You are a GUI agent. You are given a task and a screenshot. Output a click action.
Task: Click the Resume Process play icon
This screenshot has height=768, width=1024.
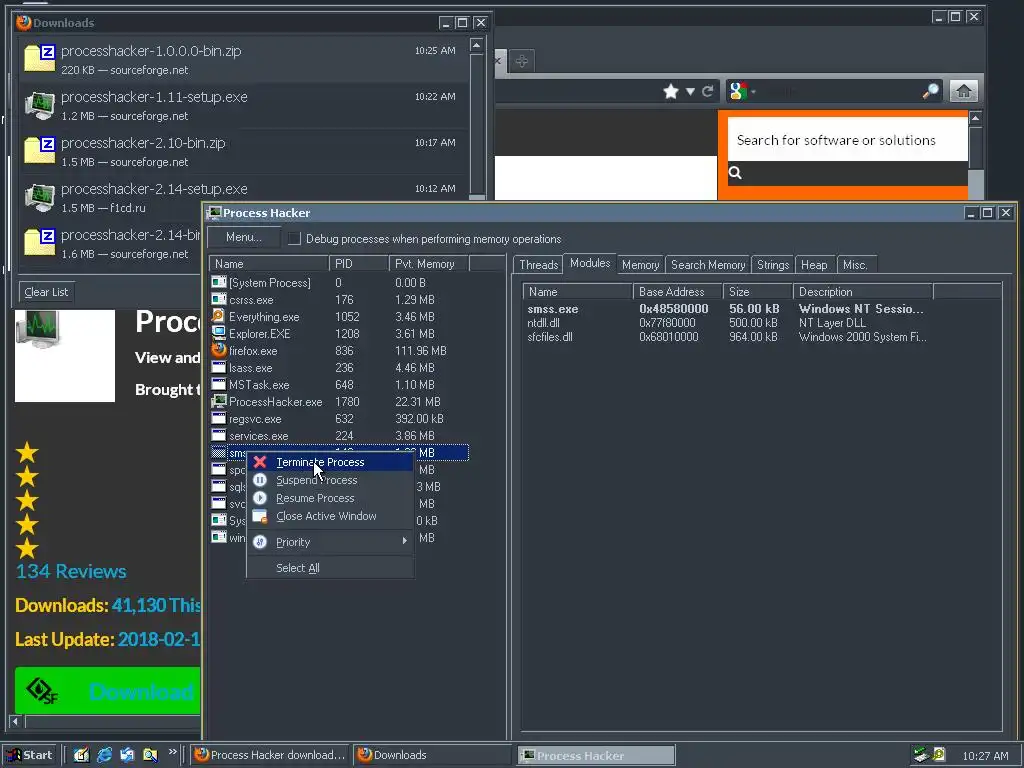click(x=260, y=498)
